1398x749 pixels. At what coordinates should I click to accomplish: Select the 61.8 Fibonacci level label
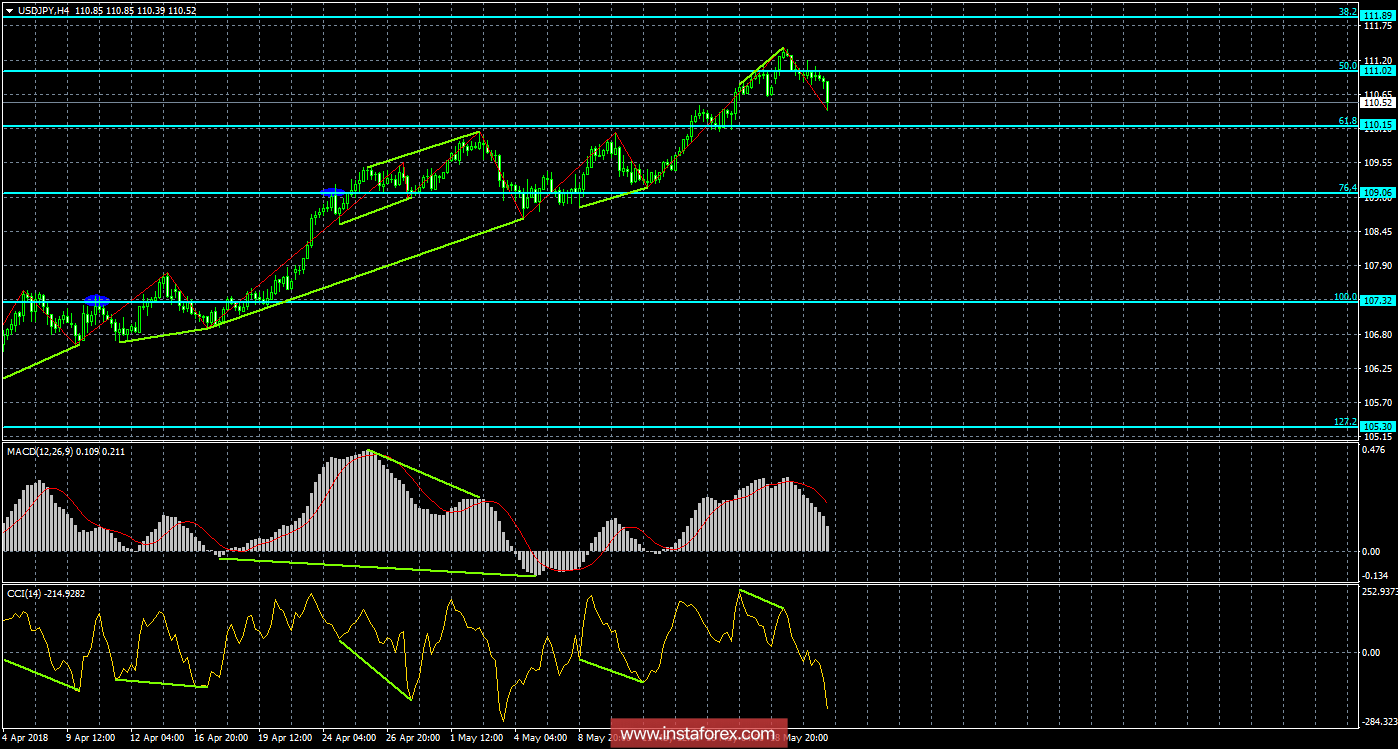(x=1347, y=121)
